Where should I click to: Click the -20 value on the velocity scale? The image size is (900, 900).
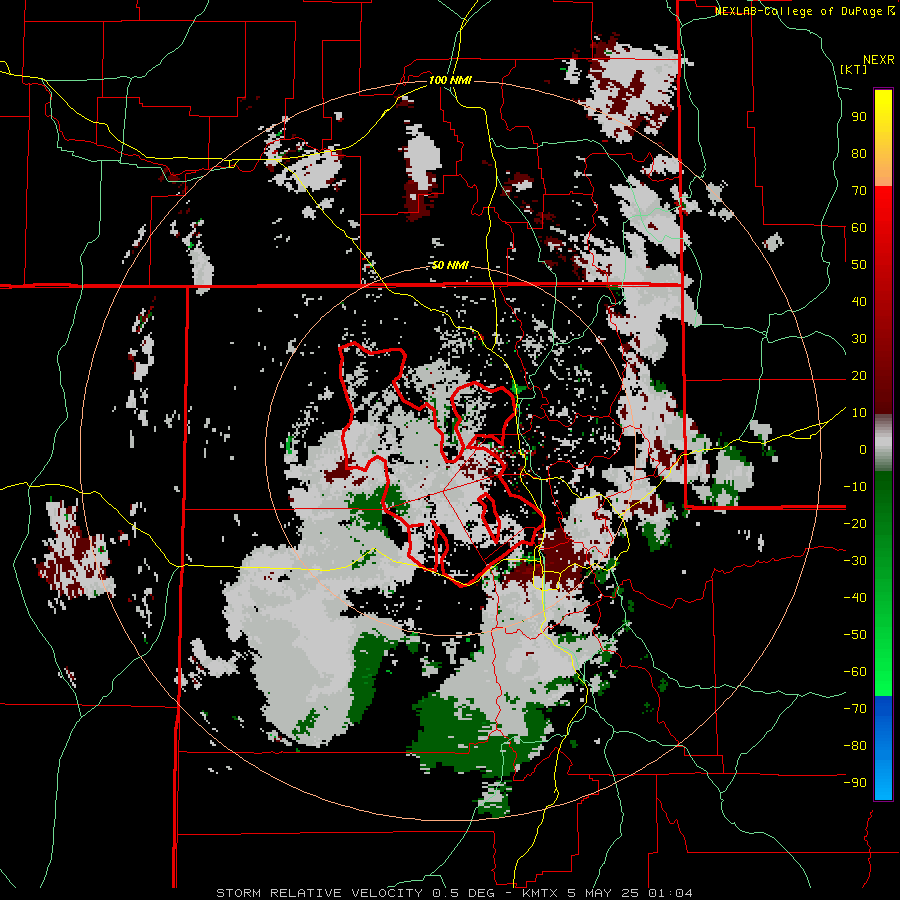pos(855,523)
